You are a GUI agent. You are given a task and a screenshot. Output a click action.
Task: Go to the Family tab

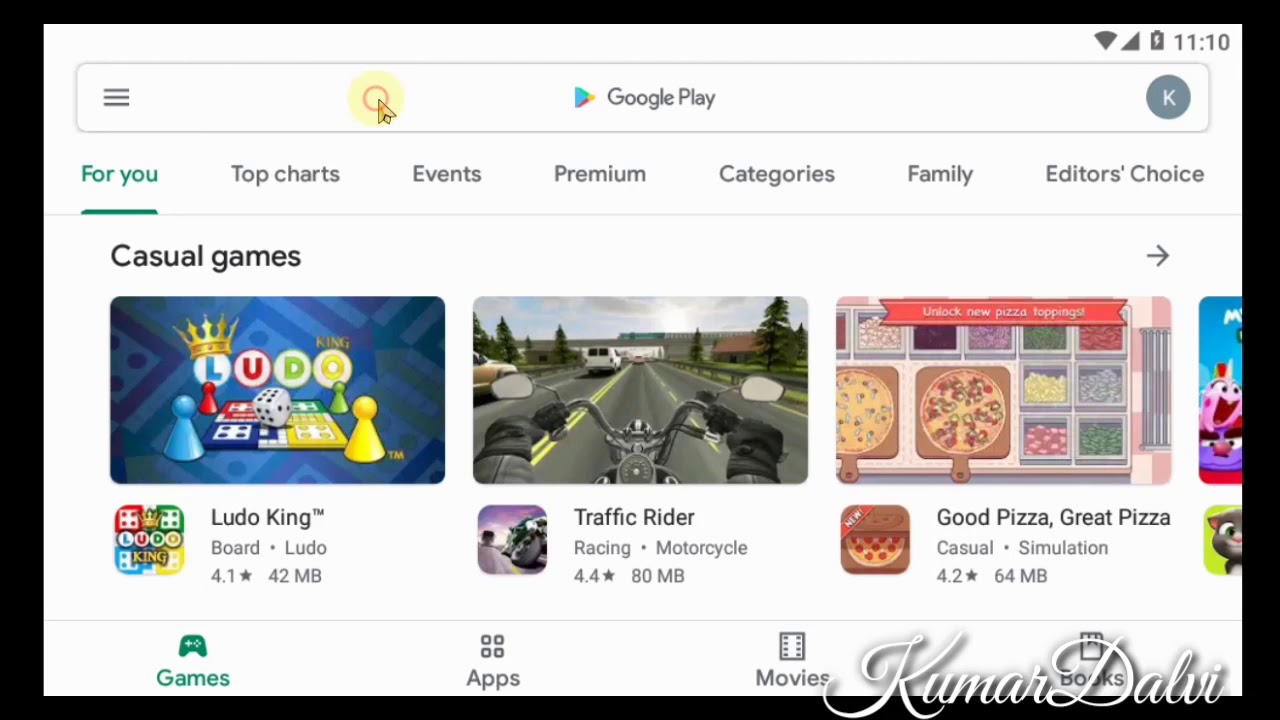pyautogui.click(x=940, y=174)
